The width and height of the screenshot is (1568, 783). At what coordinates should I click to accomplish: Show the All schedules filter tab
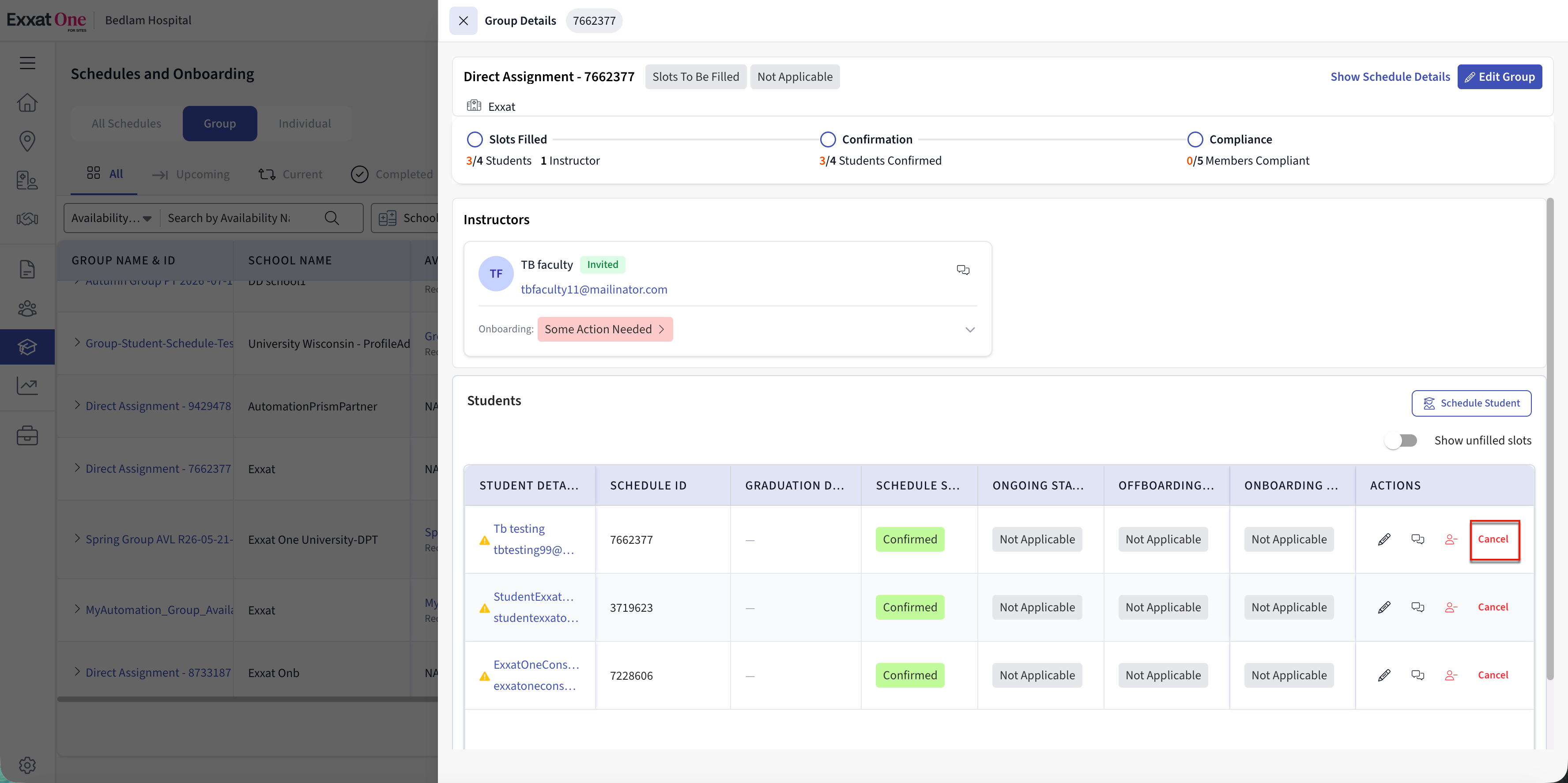pos(105,174)
